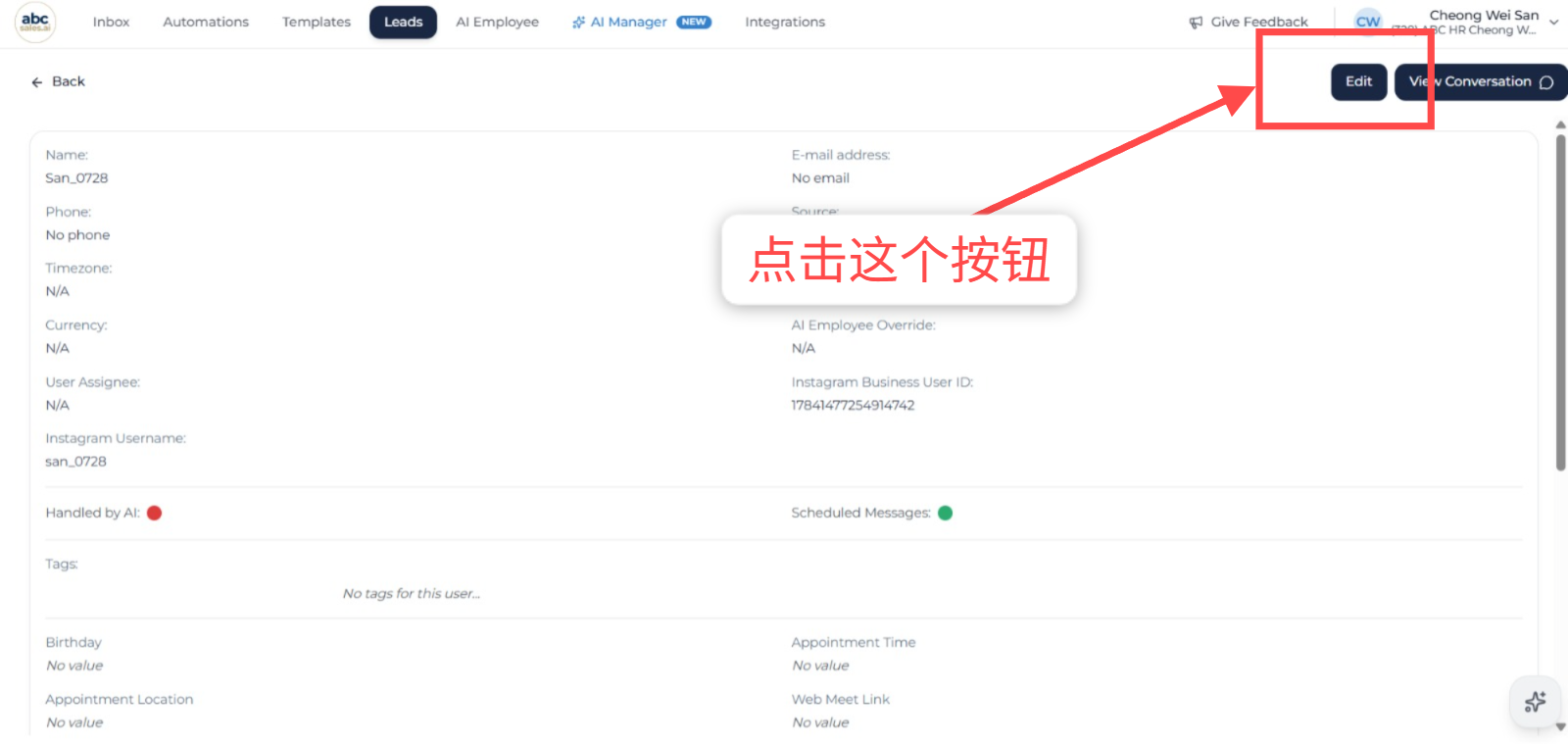The image size is (1568, 744).
Task: Click the Currency N/A value
Action: [57, 348]
